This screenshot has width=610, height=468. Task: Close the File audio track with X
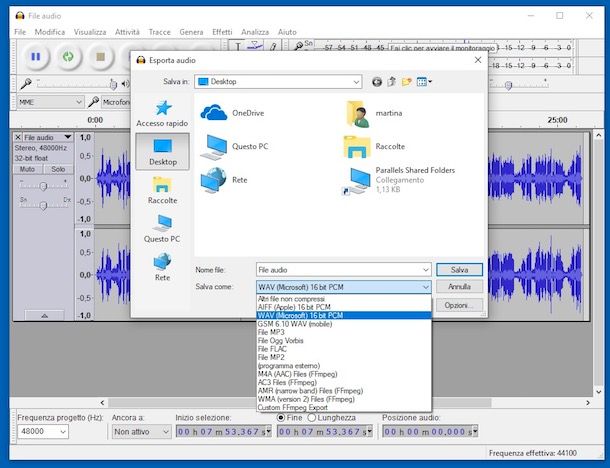pos(18,137)
